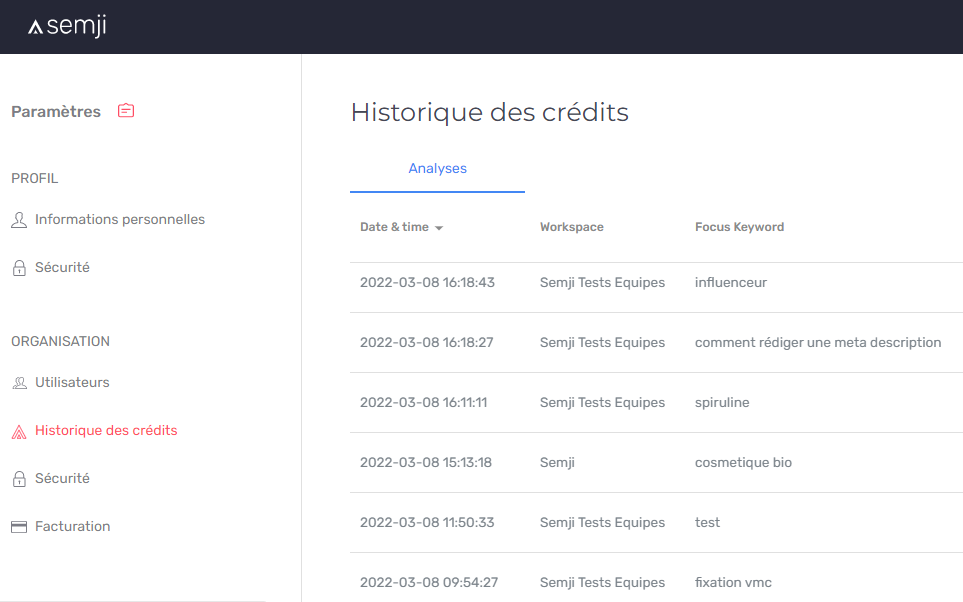Toggle sort arrow next to Date & time
The image size is (963, 602).
[x=439, y=228]
